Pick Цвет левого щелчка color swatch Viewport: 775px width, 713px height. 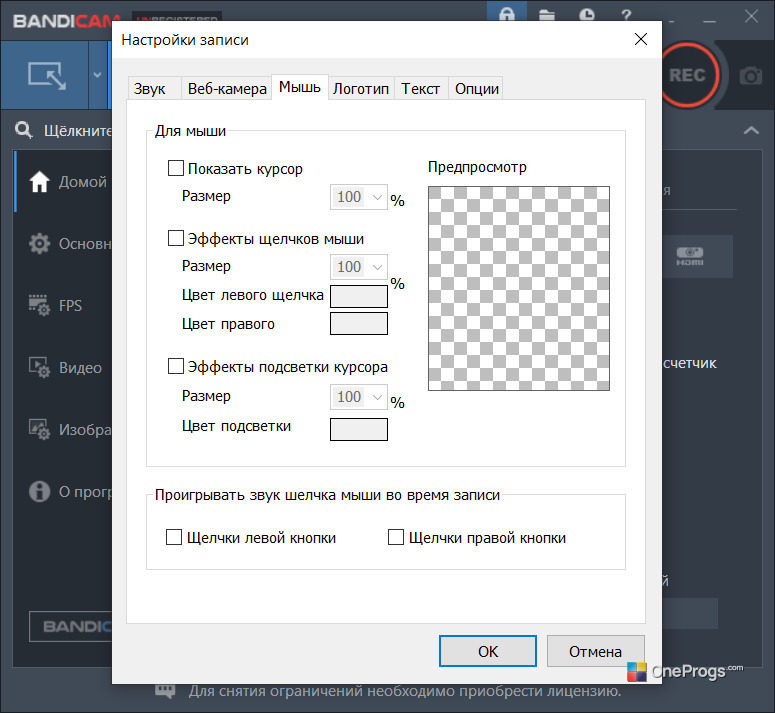pyautogui.click(x=359, y=296)
